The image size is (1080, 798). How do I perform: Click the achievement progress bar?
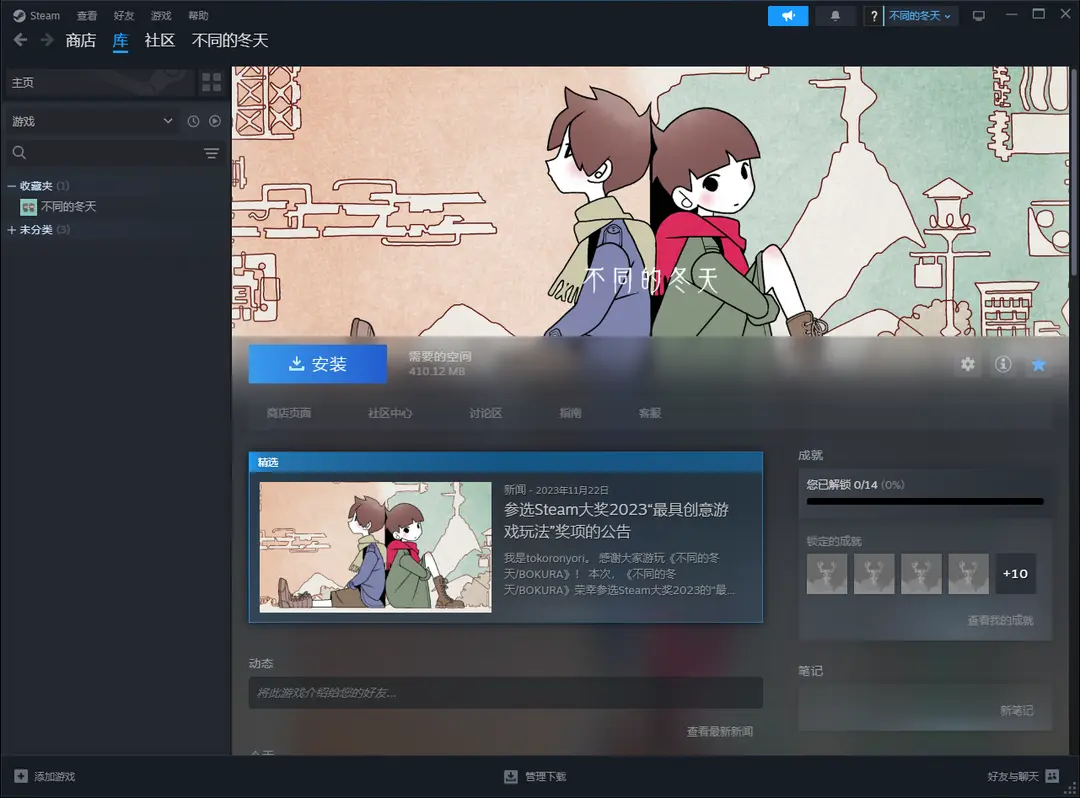pyautogui.click(x=925, y=501)
